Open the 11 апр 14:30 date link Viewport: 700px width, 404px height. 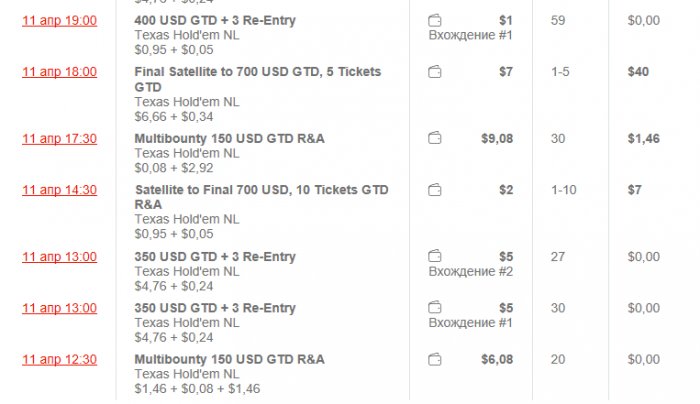click(59, 190)
